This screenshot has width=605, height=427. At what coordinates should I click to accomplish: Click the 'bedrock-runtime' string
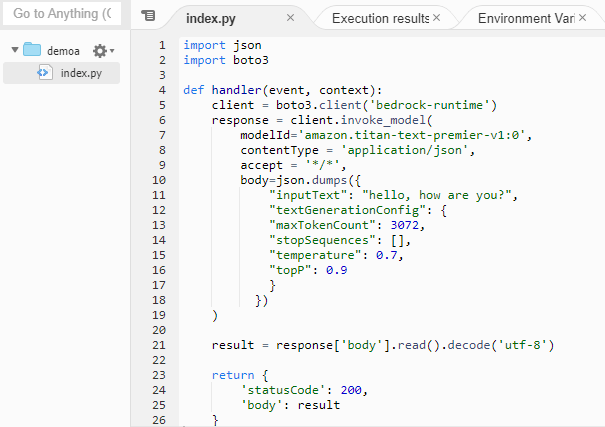(x=429, y=105)
